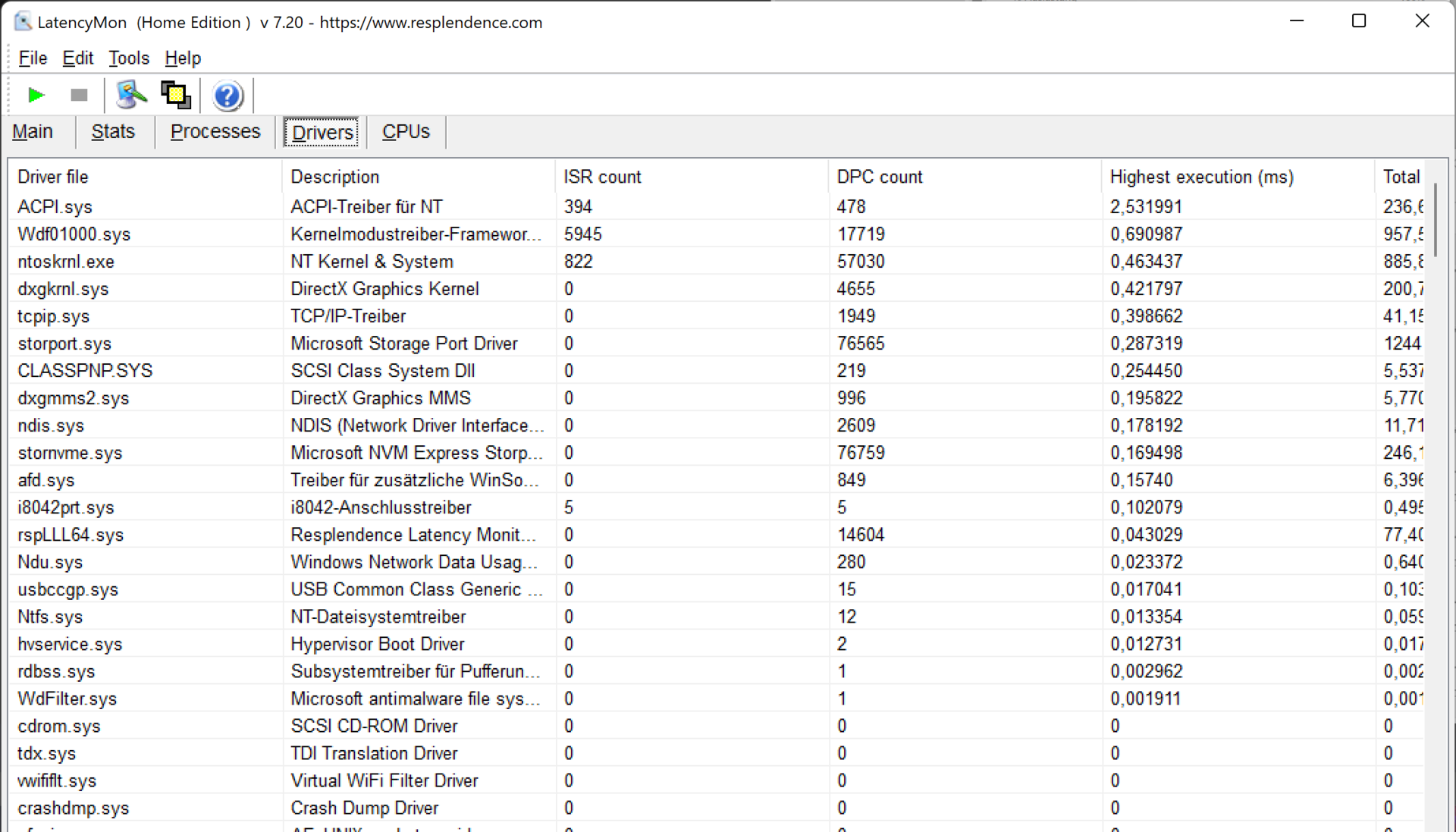Switch to the Processes tab
This screenshot has width=1456, height=832.
tap(215, 132)
